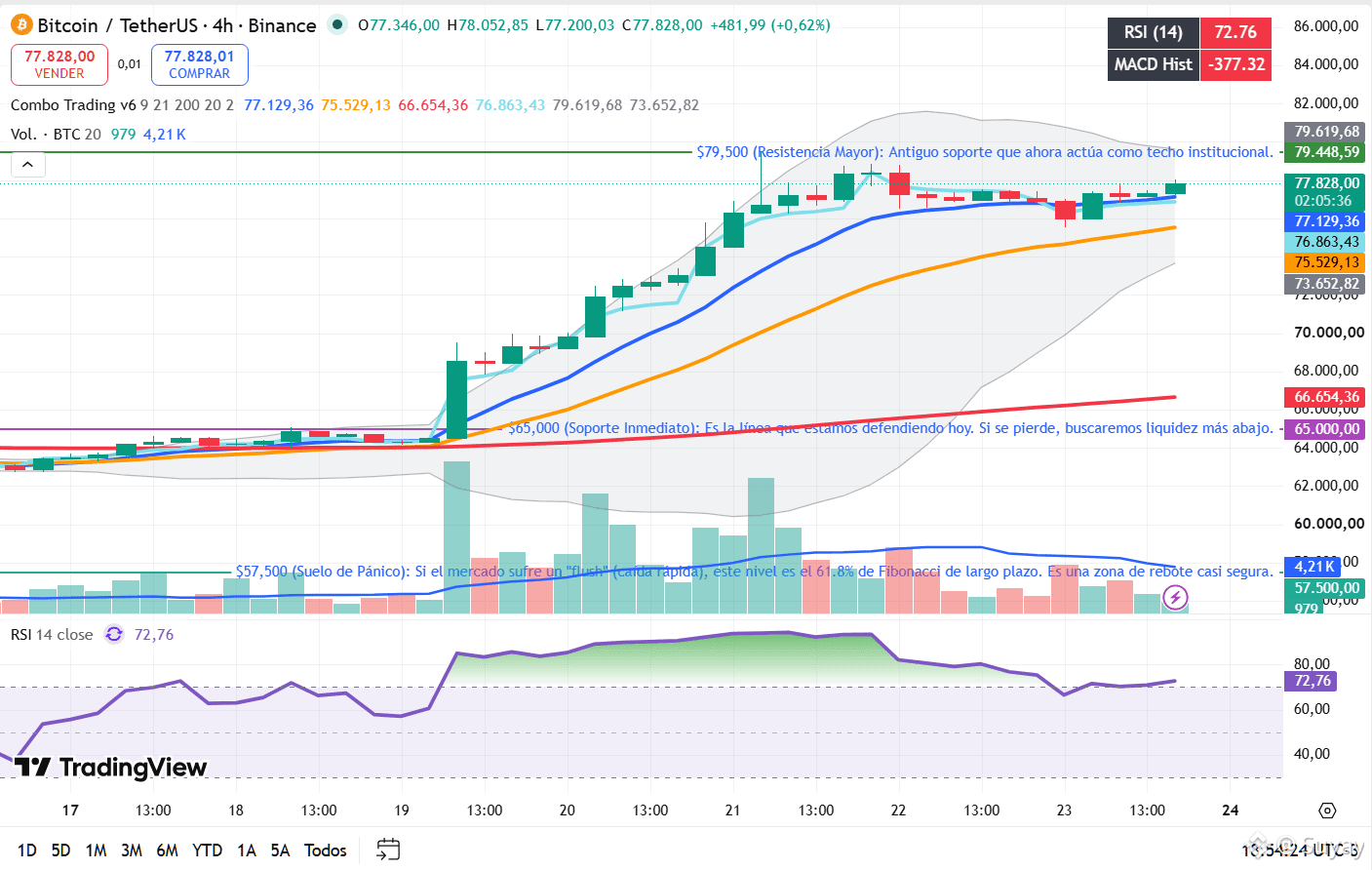Open the Bitcoin / TetherUS symbol title
The image size is (1372, 870).
pyautogui.click(x=177, y=25)
